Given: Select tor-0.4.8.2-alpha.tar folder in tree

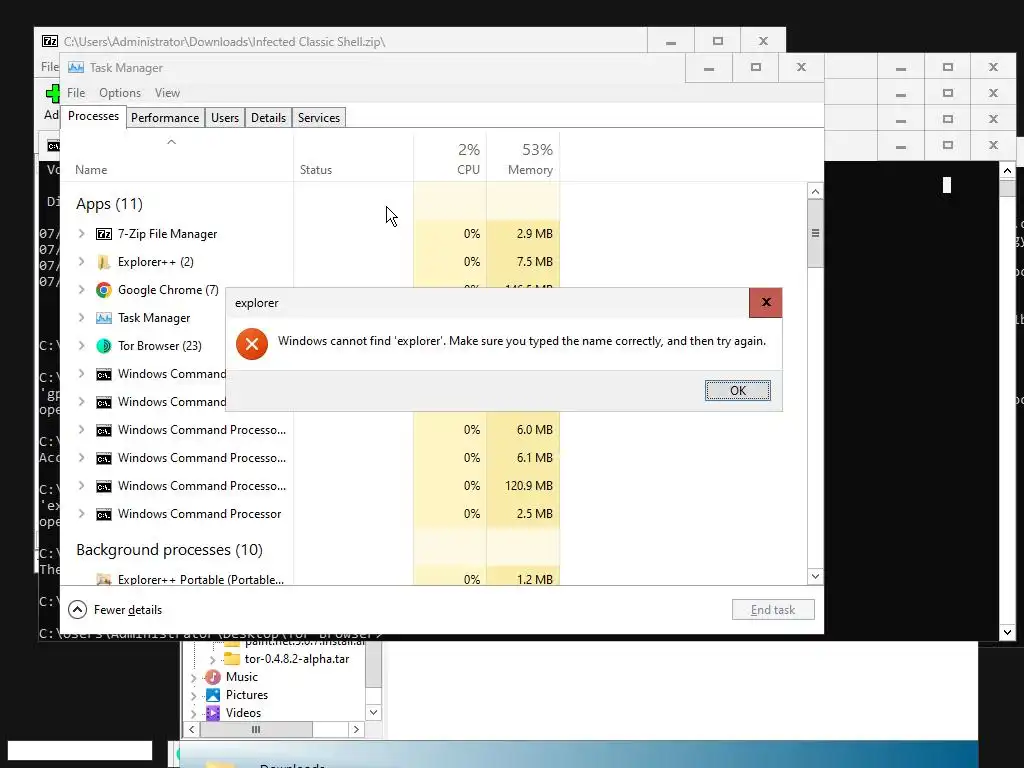Looking at the screenshot, I should click(x=296, y=659).
